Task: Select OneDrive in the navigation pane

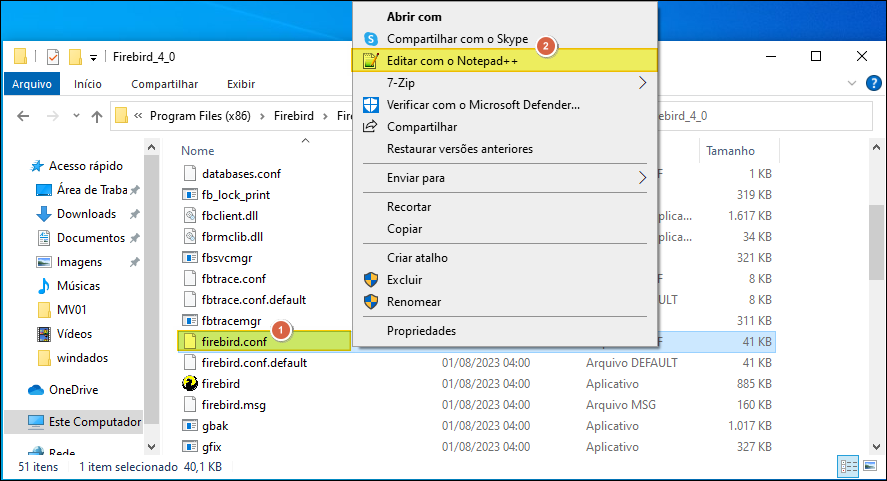Action: point(74,390)
